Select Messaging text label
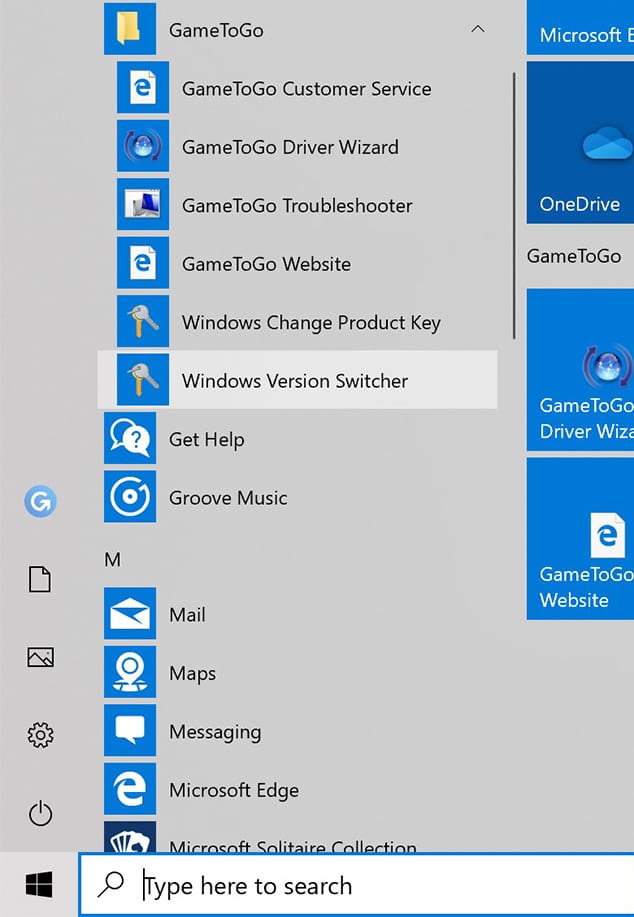The image size is (634, 917). [215, 732]
